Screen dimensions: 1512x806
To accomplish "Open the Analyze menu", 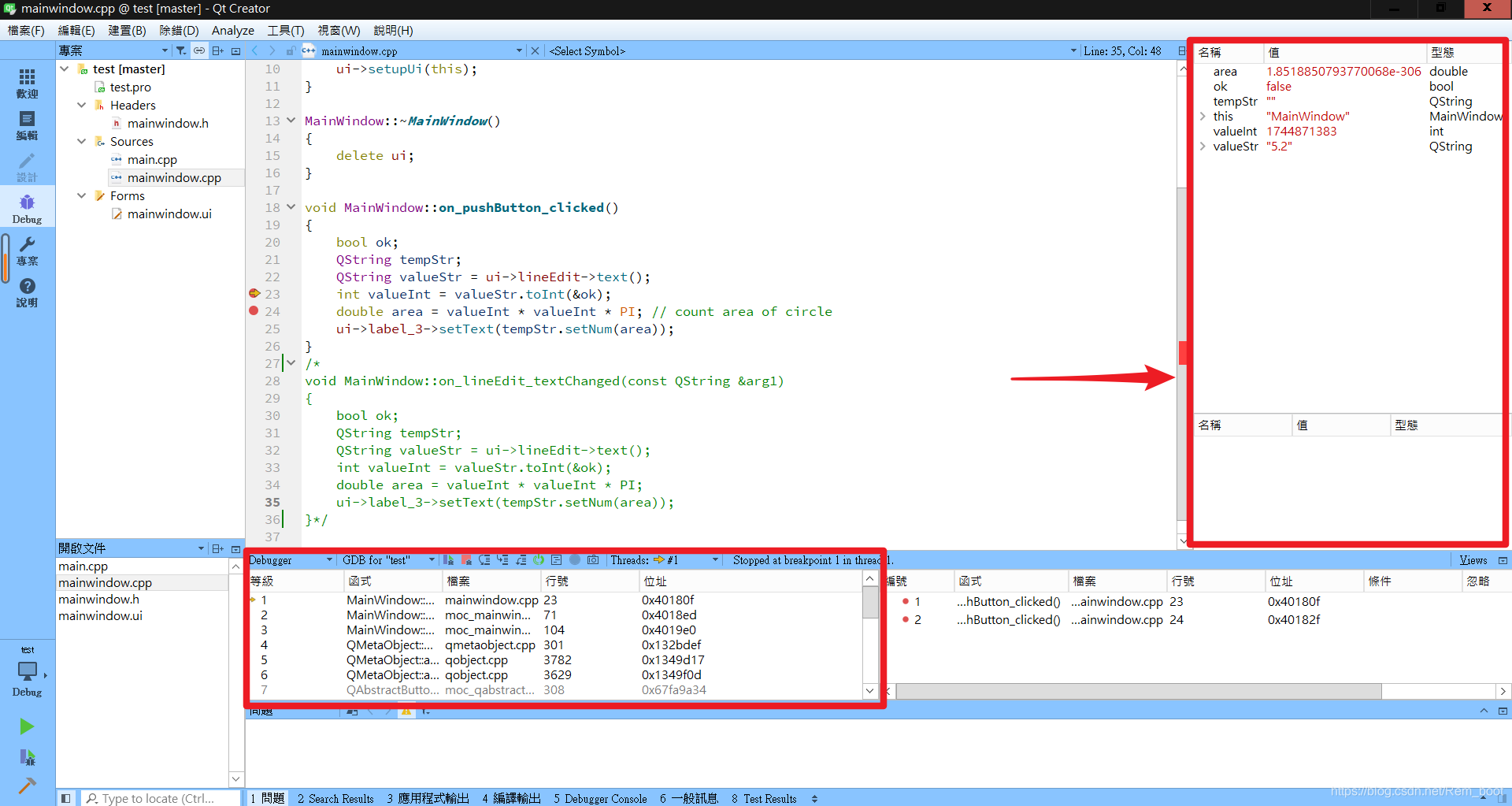I will pyautogui.click(x=233, y=30).
